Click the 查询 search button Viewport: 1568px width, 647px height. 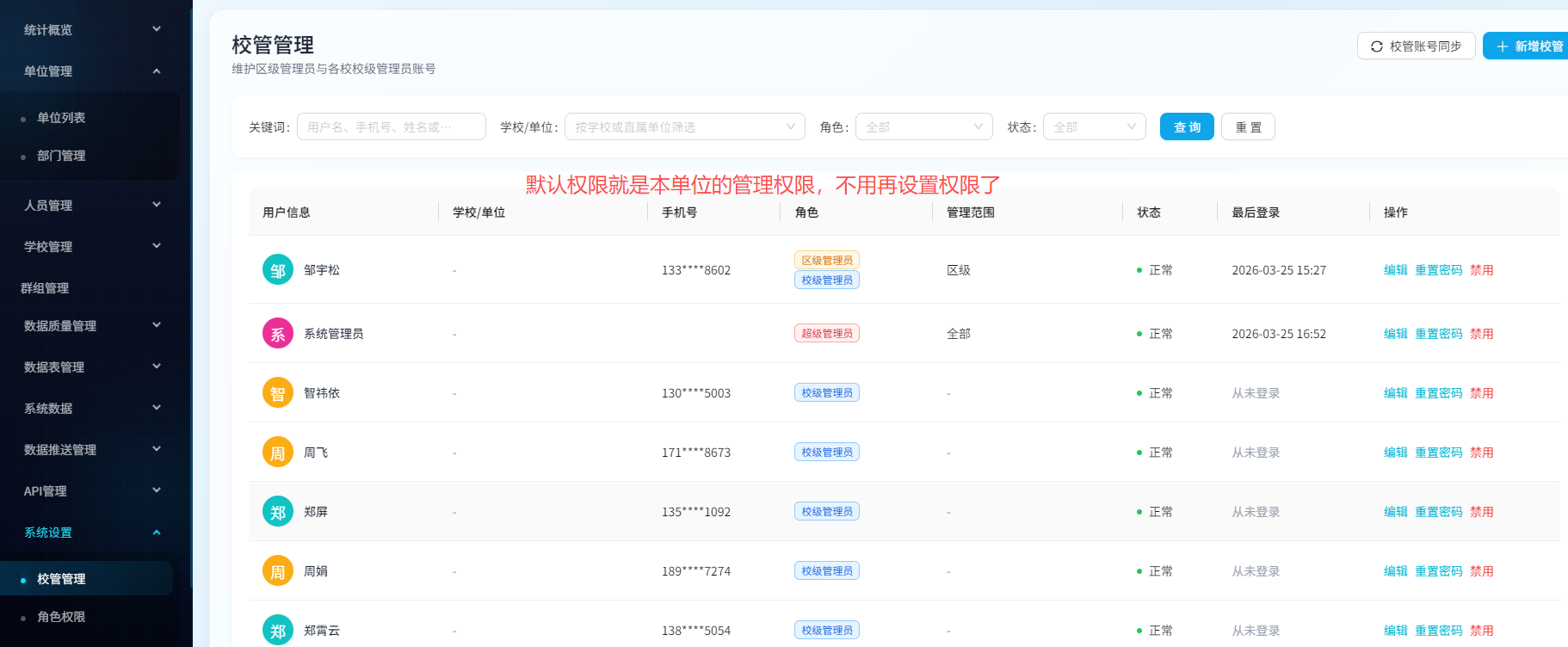tap(1187, 127)
